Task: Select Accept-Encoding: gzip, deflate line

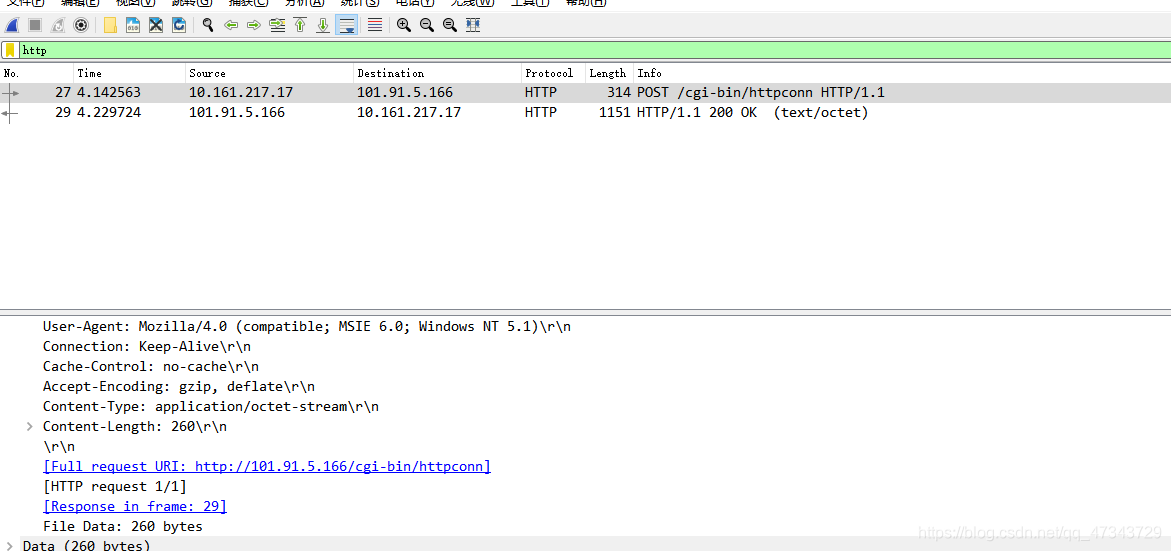Action: click(179, 387)
